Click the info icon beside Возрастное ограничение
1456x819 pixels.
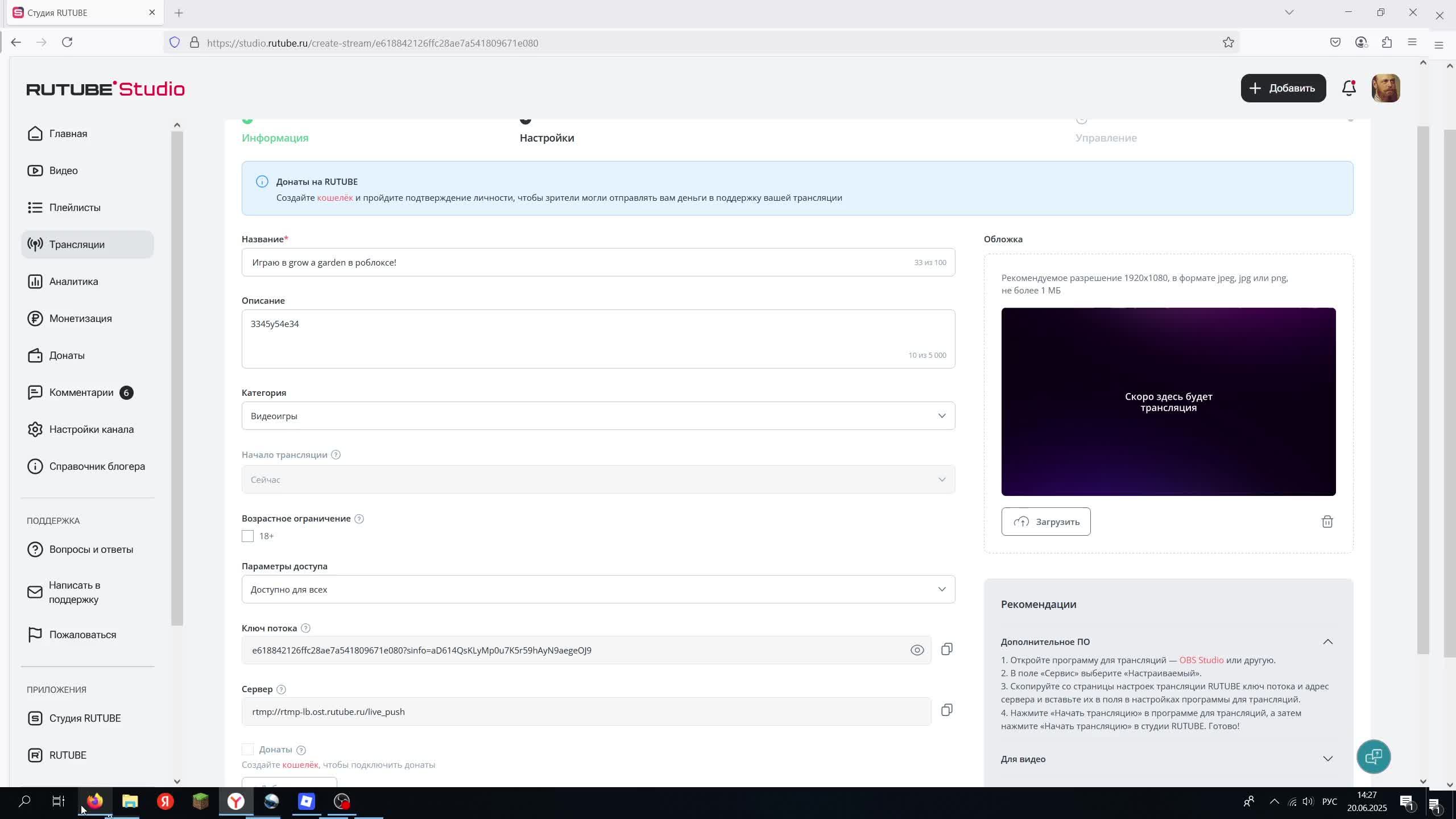click(359, 519)
